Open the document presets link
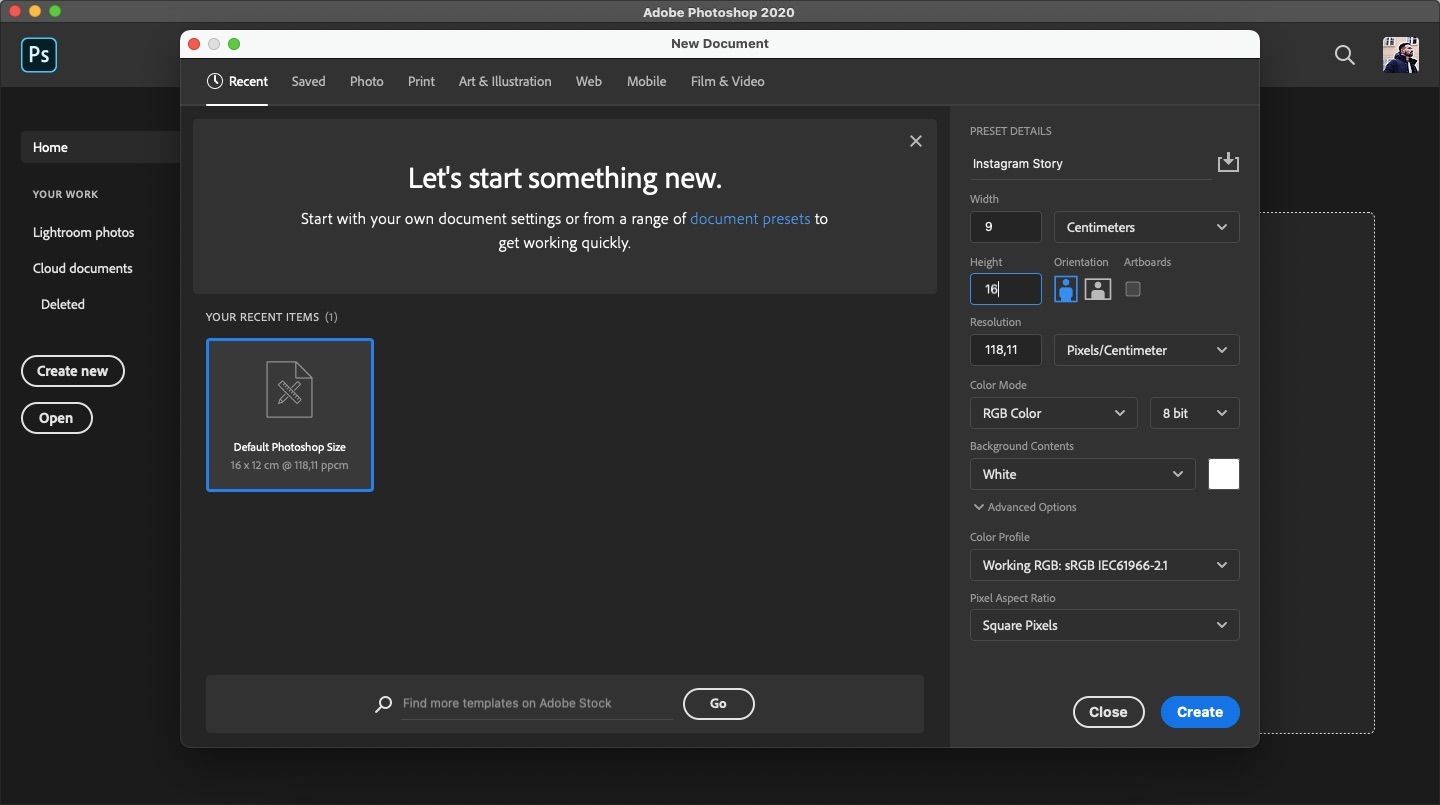The height and width of the screenshot is (805, 1440). 750,219
